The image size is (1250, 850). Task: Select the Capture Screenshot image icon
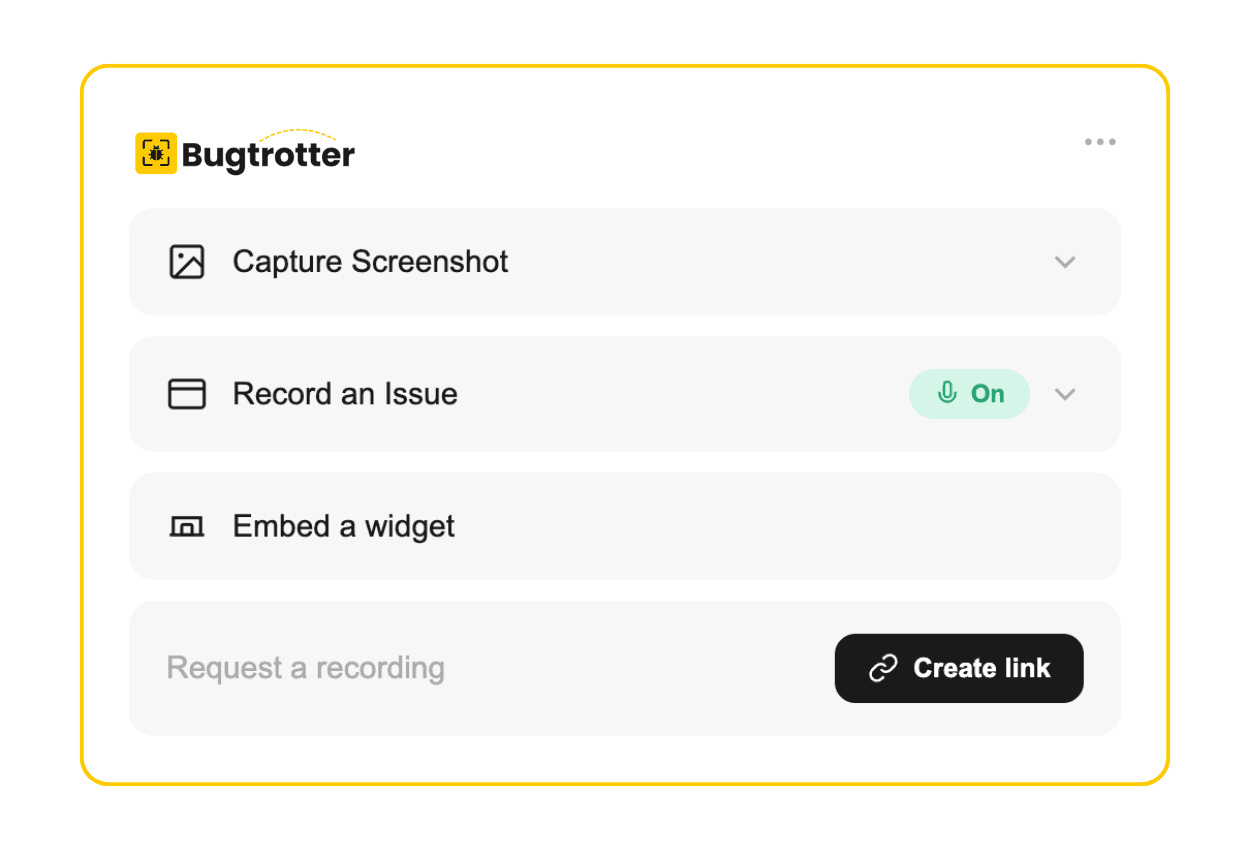click(186, 261)
